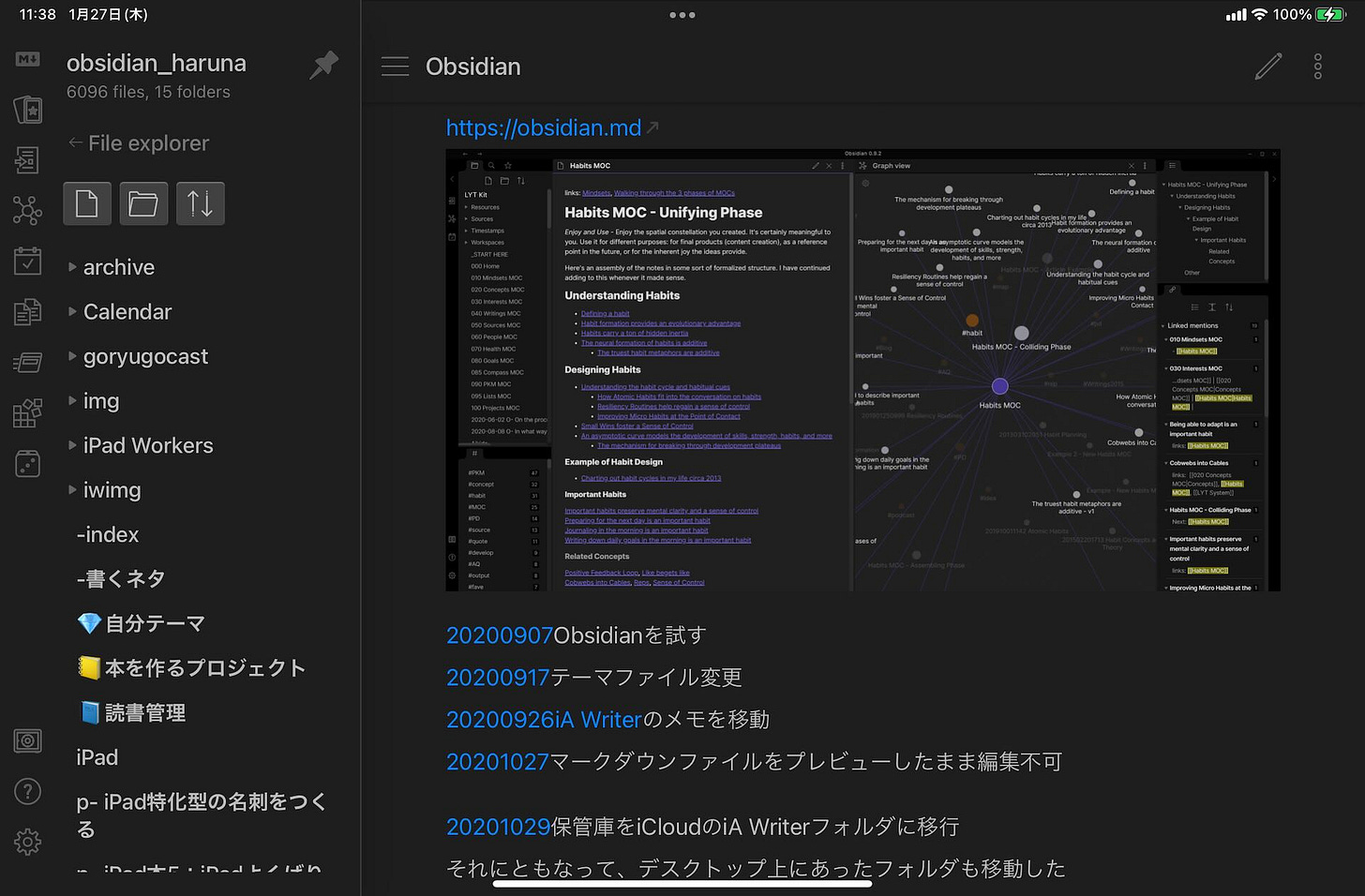Open the graph view from ribbon
The height and width of the screenshot is (896, 1365).
(27, 210)
